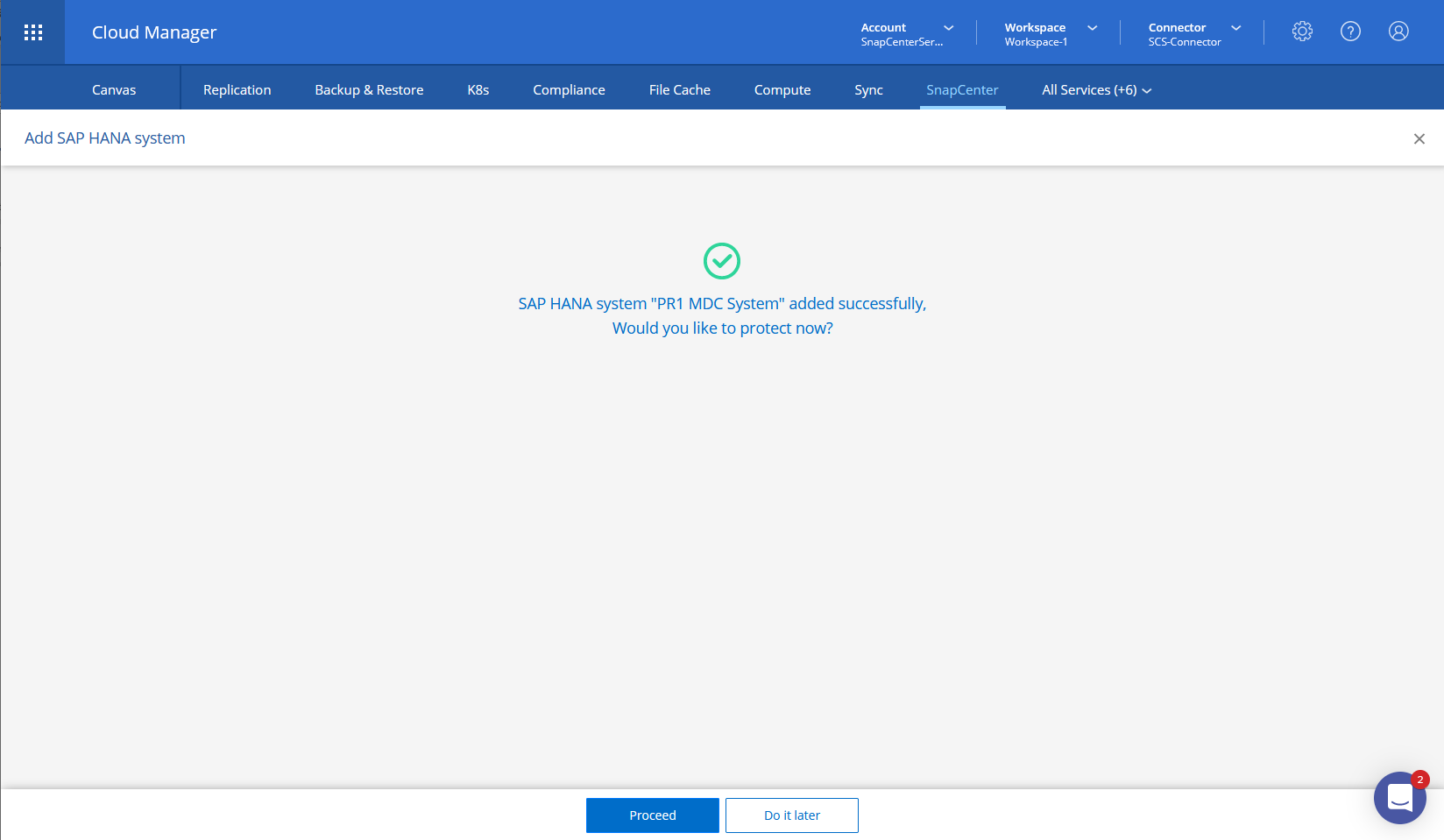Click the "Add SAP HANA system" heading
The image size is (1444, 840).
pos(105,138)
